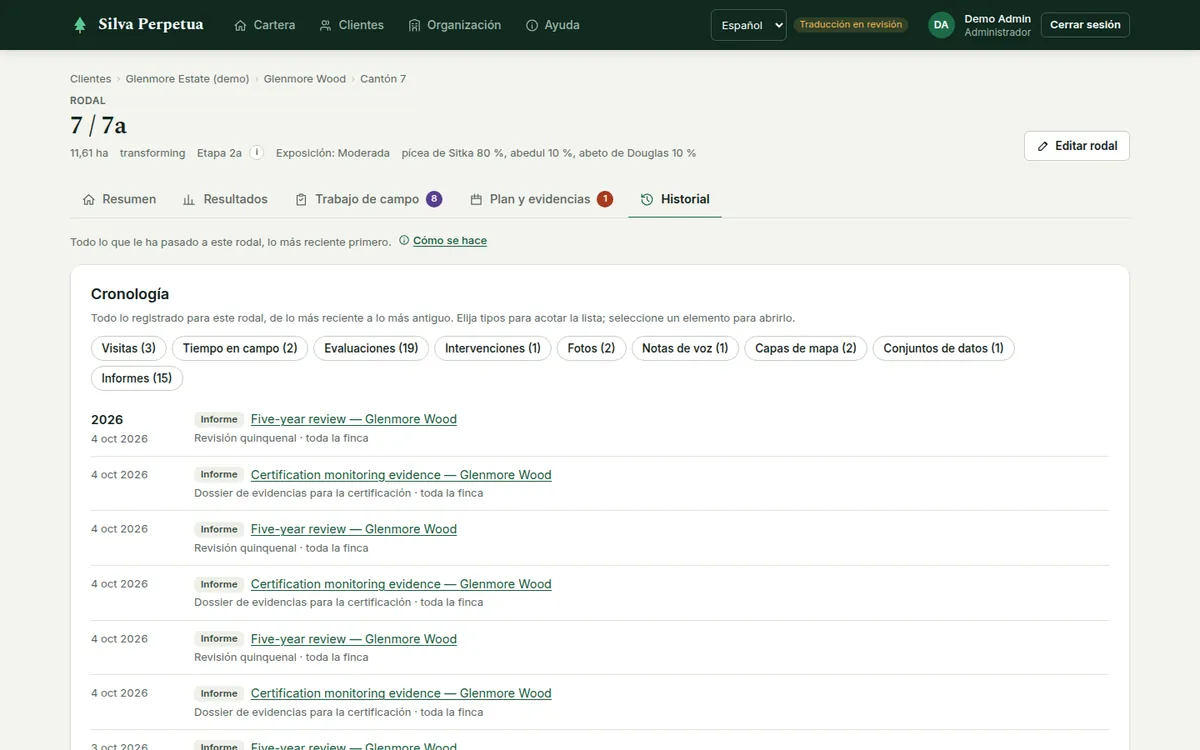The height and width of the screenshot is (750, 1200).
Task: Click the 7 / 7a rodal title
Action: (x=98, y=126)
